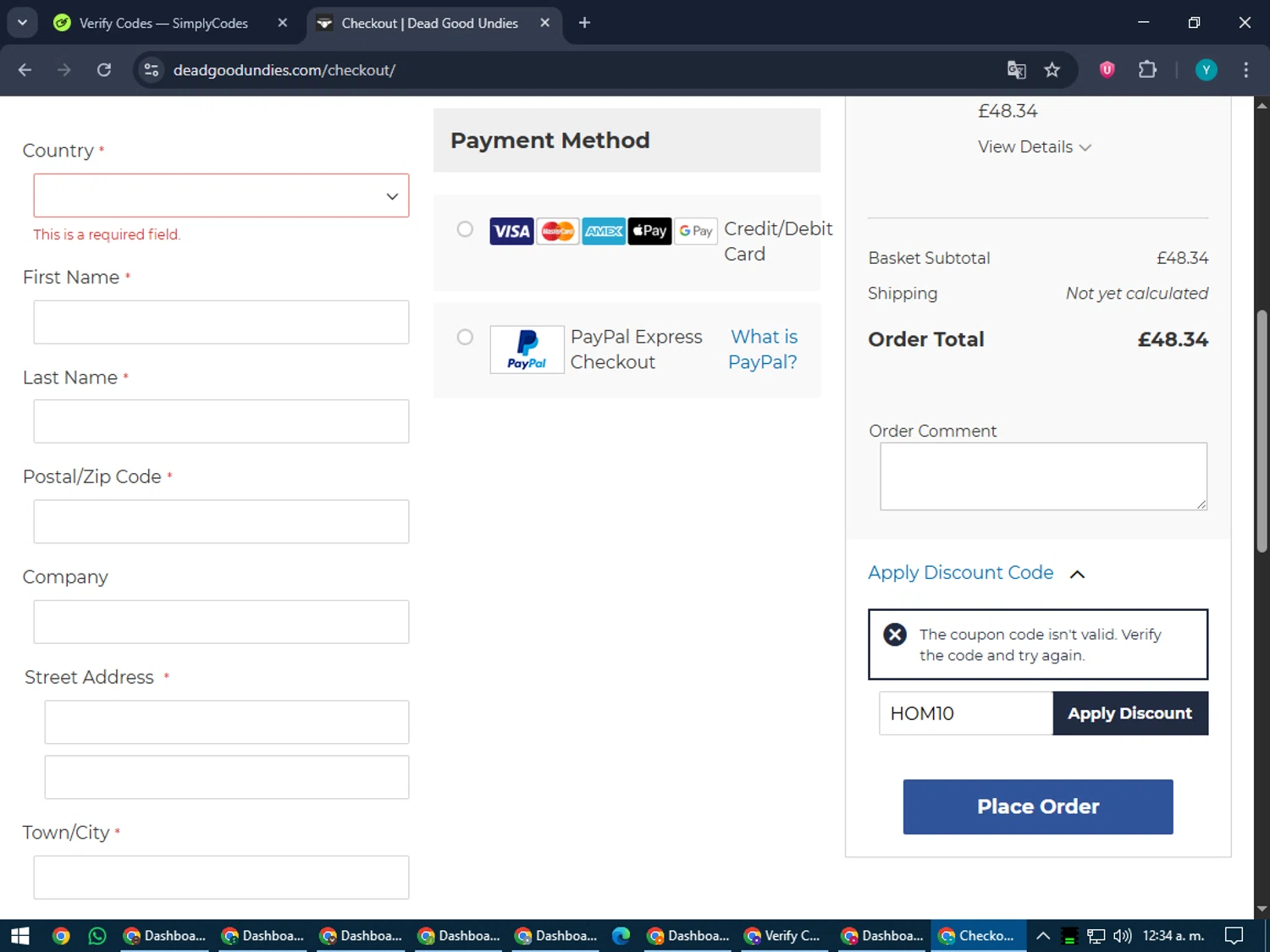Open WhatsApp from the taskbar
Viewport: 1270px width, 952px height.
click(x=97, y=936)
